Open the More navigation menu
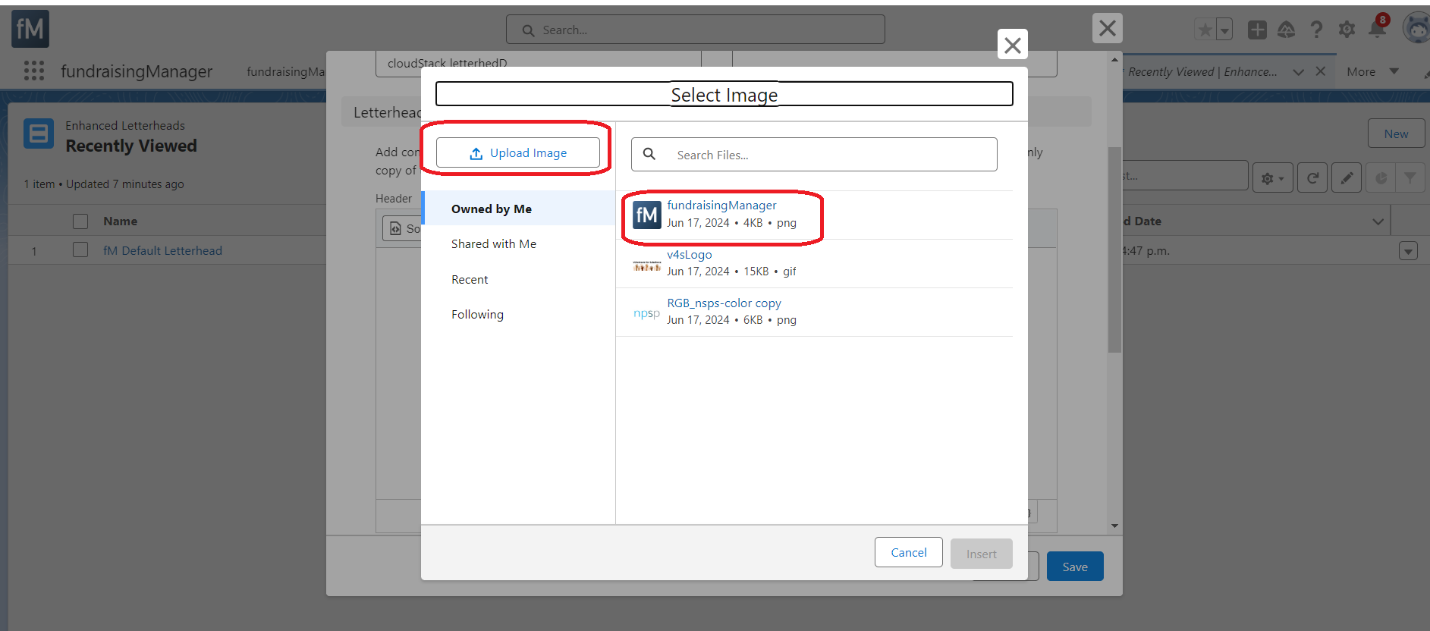1430x631 pixels. 1372,72
